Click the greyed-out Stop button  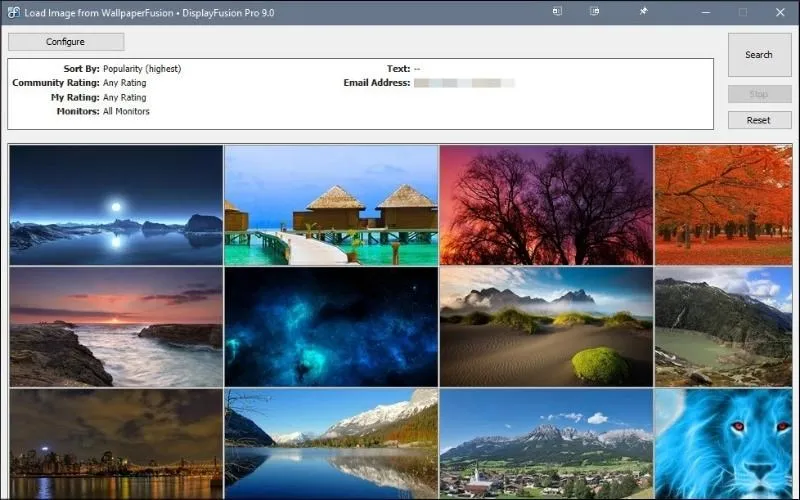pos(759,94)
